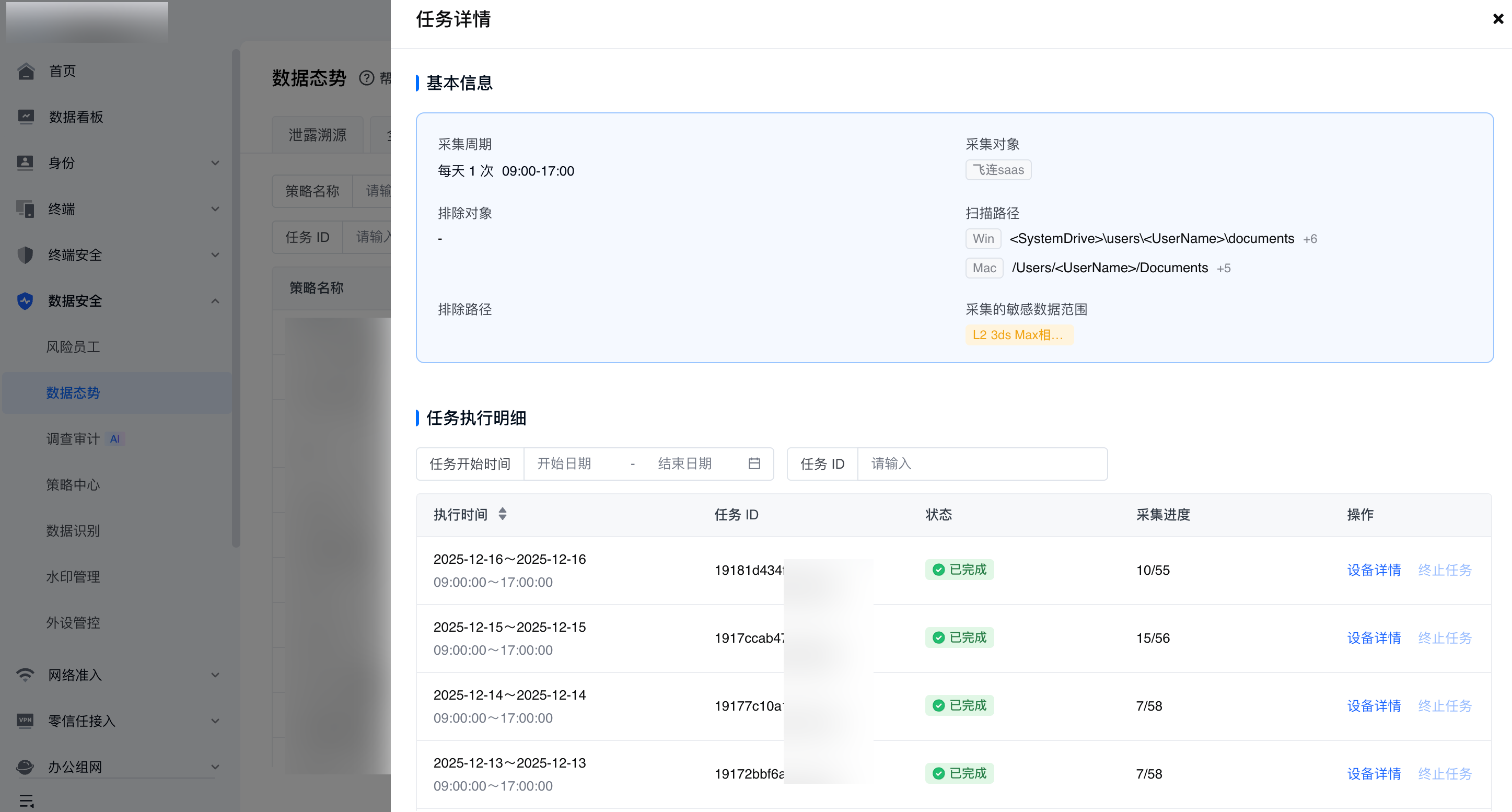Click the 飞连saas collection target tag
Screen dimensions: 1512x812
coord(998,170)
